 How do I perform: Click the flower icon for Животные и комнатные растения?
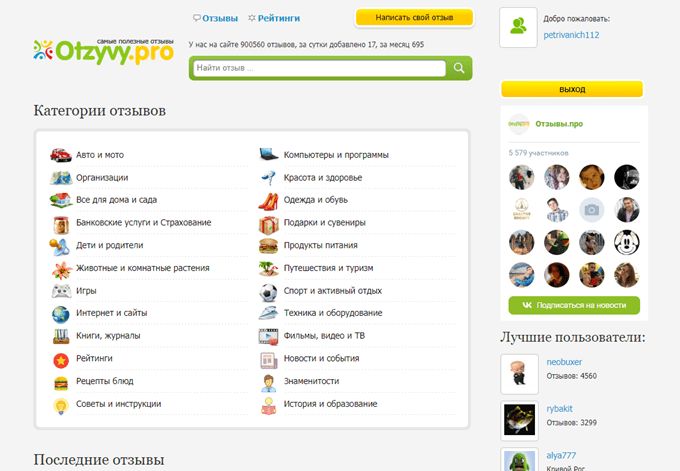coord(62,271)
